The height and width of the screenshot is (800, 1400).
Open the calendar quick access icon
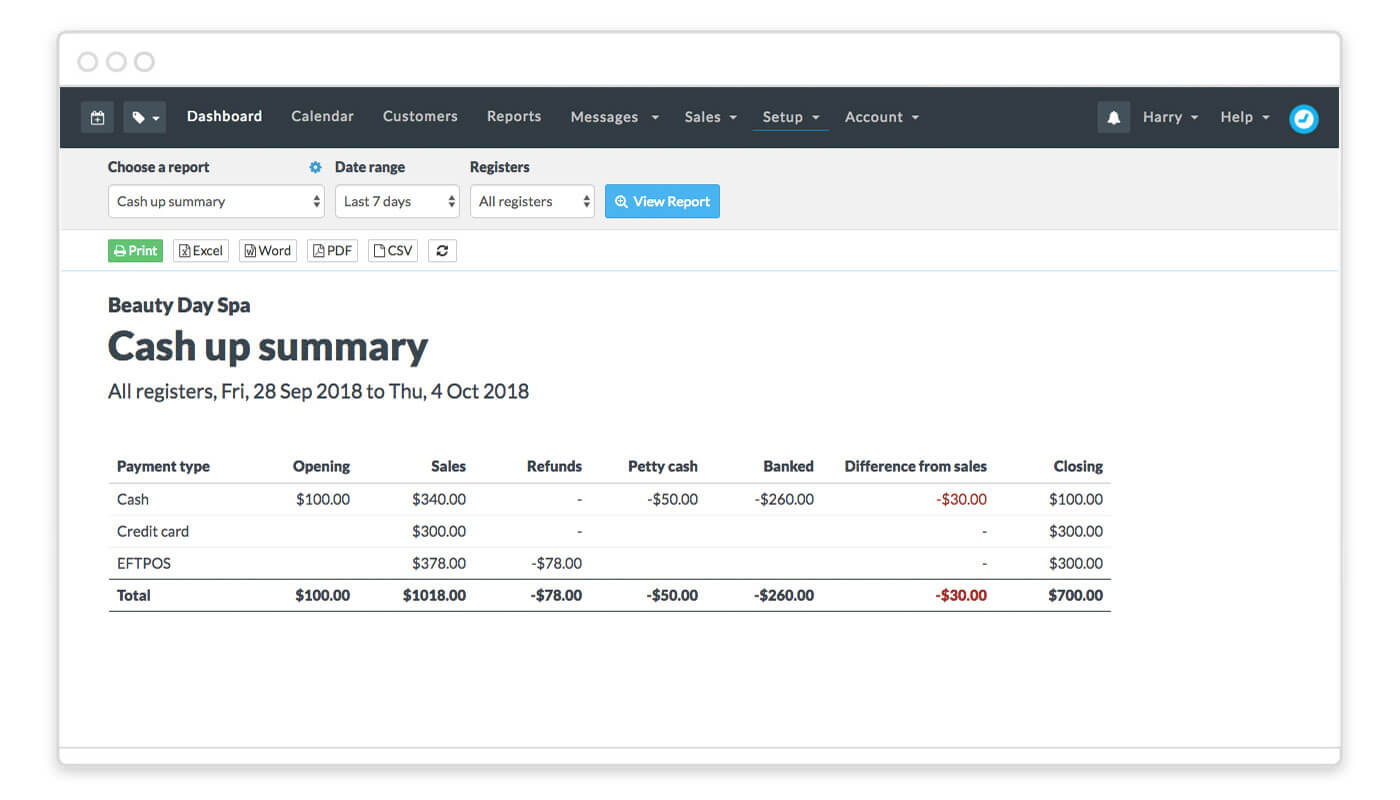click(97, 117)
